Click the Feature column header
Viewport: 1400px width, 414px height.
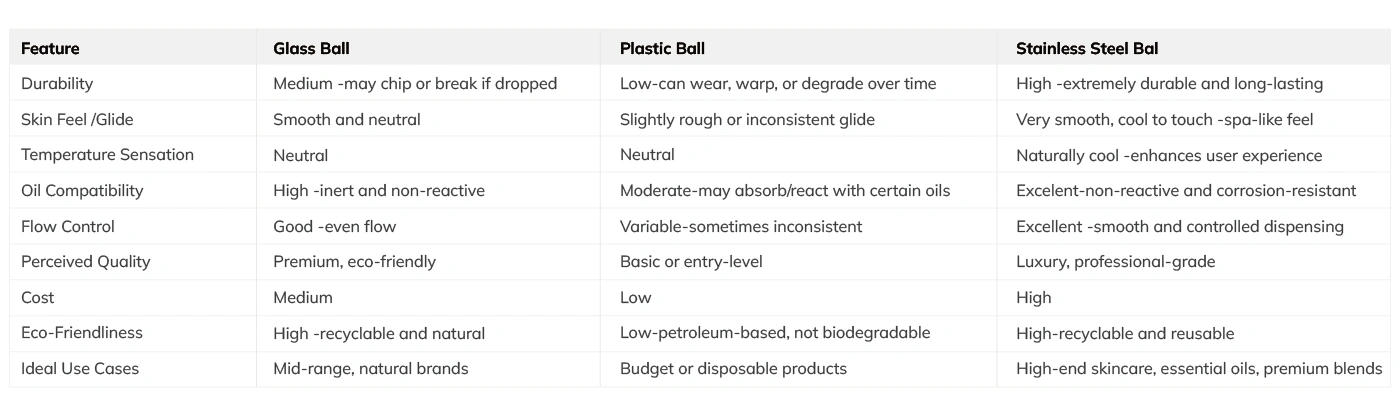tap(50, 48)
